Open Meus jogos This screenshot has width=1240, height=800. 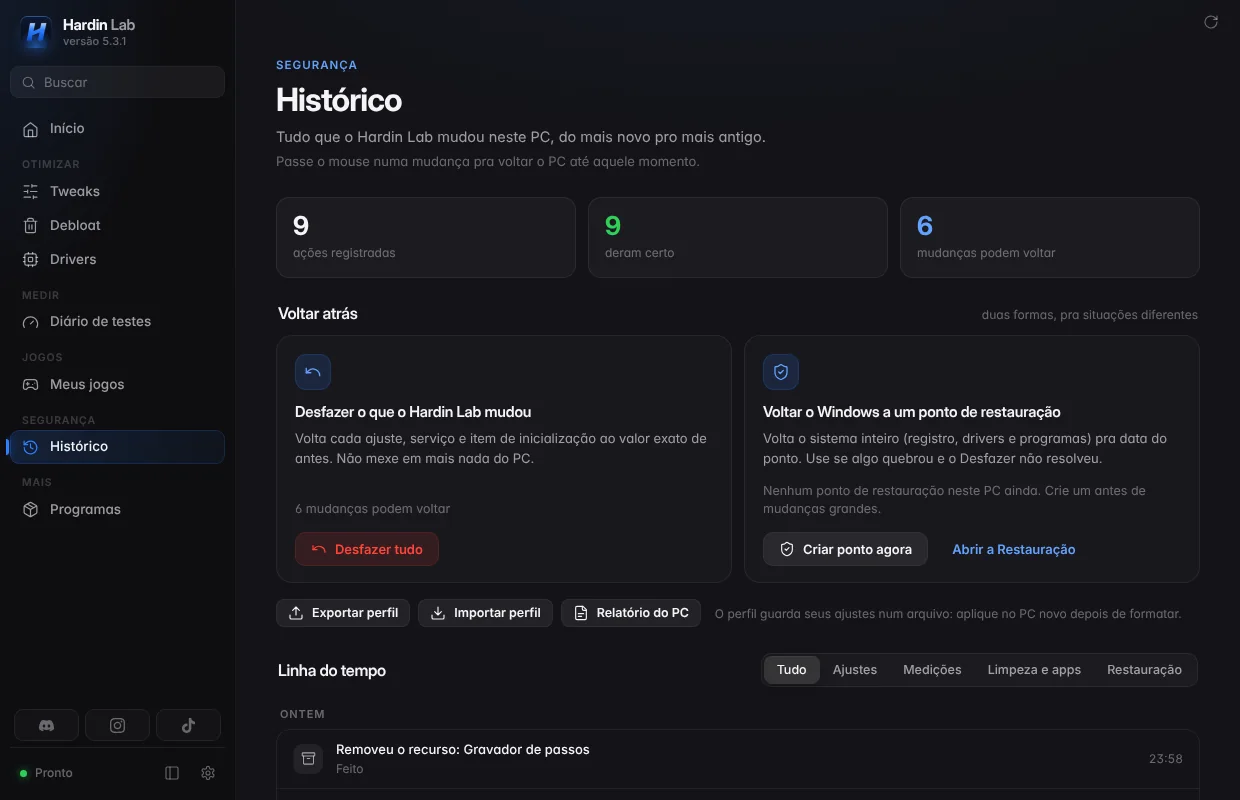[117, 384]
